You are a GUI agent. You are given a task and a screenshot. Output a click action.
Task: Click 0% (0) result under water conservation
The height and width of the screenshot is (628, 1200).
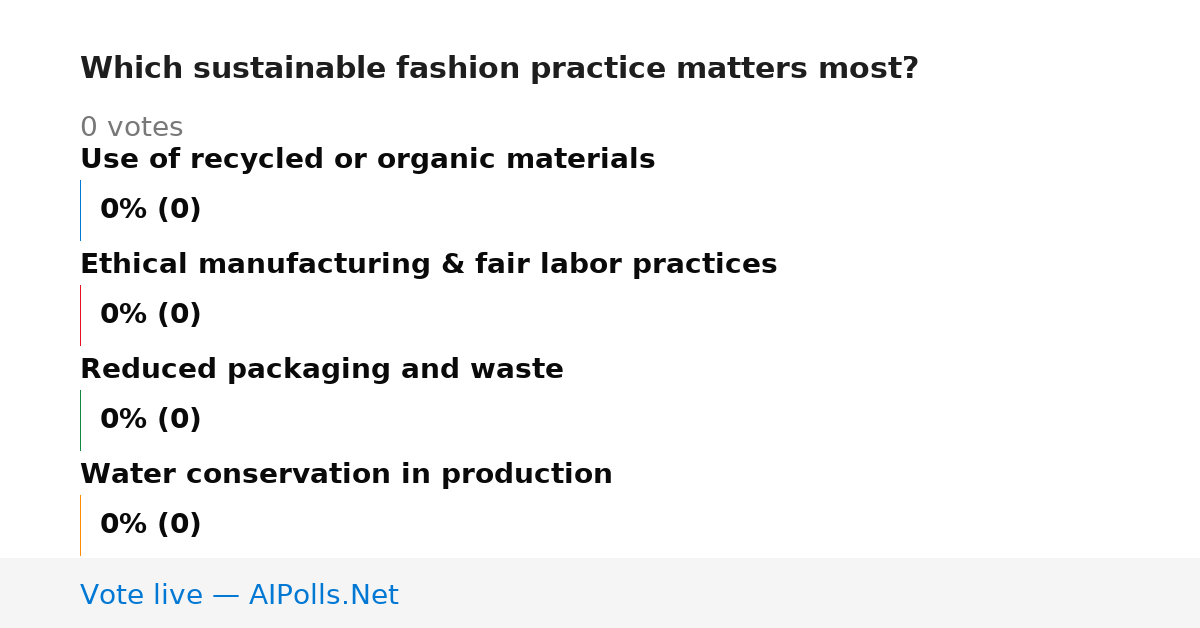pos(150,525)
